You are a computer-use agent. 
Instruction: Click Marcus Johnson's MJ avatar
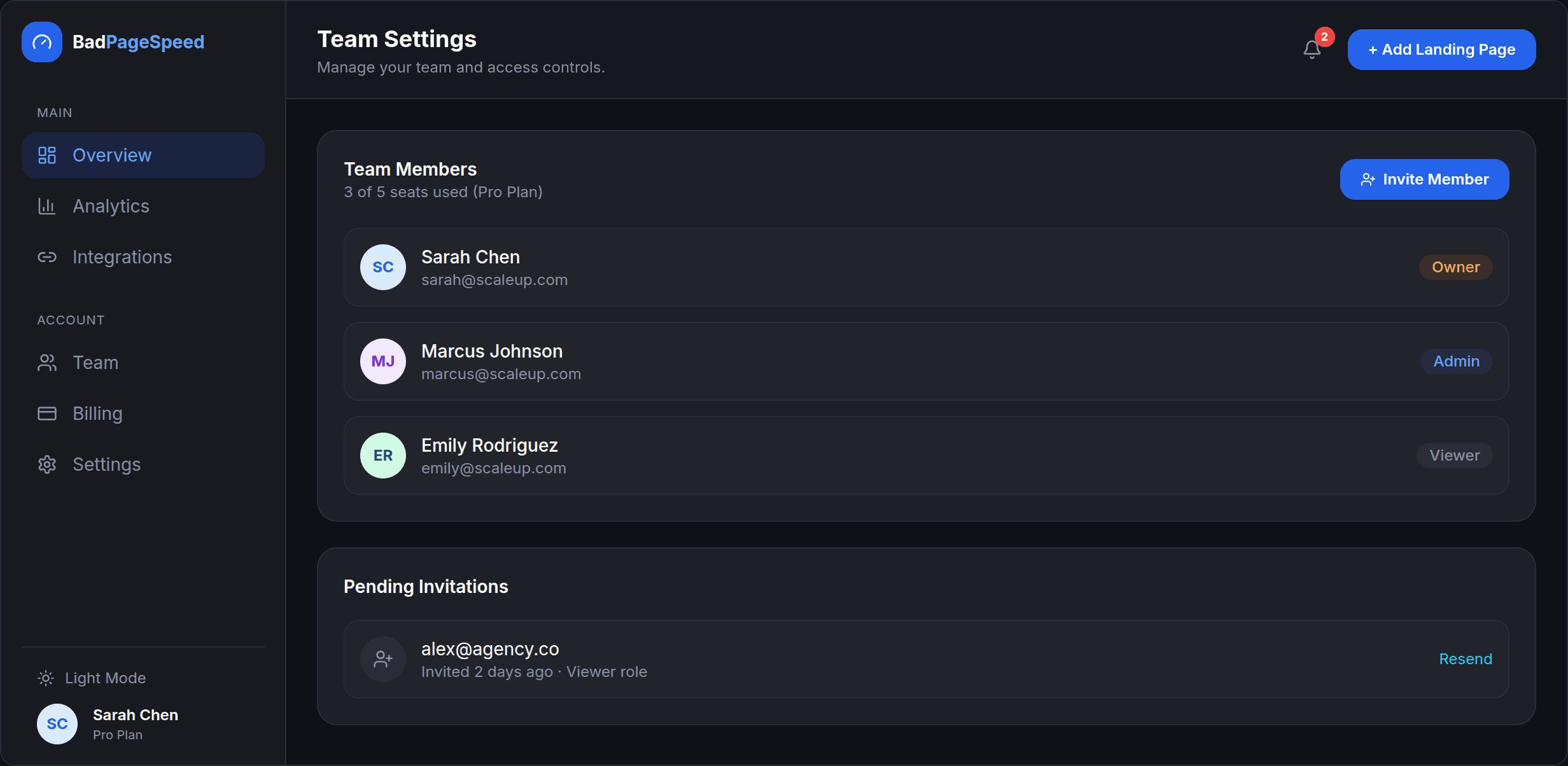pyautogui.click(x=383, y=361)
